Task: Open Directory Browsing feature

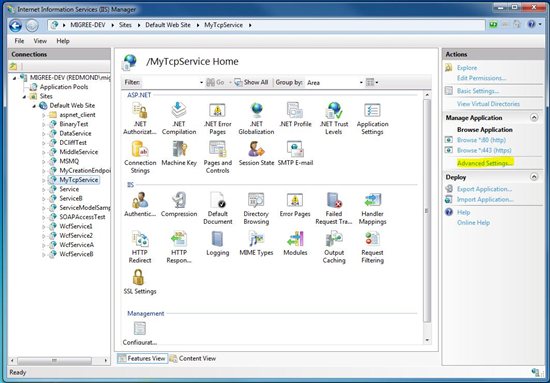Action: click(256, 208)
